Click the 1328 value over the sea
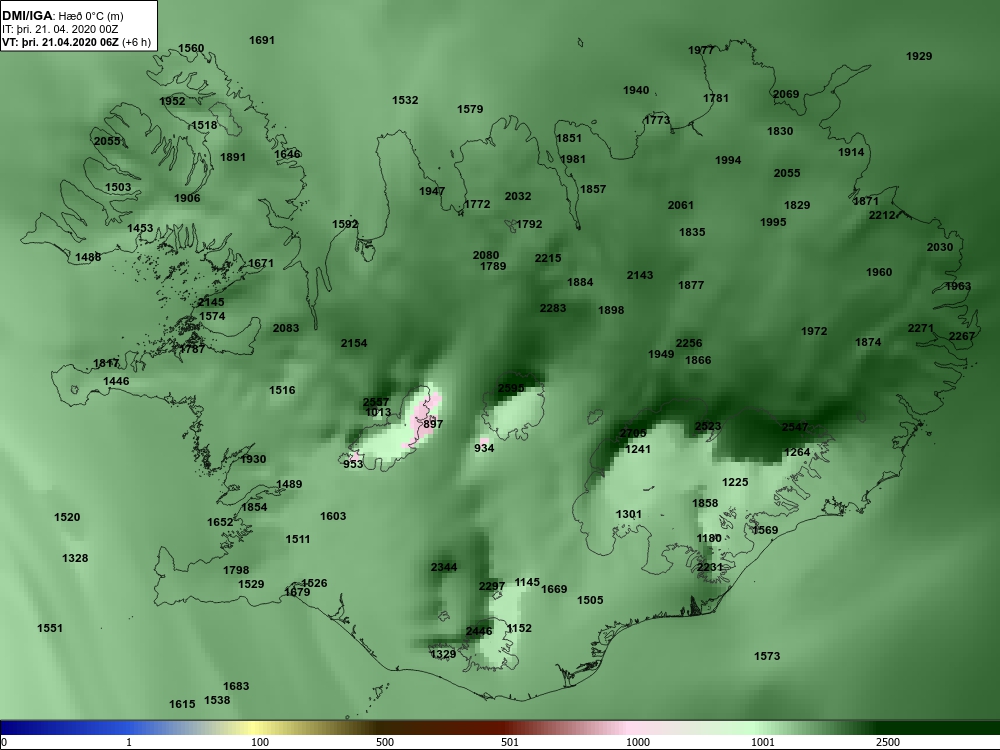This screenshot has width=1000, height=750. click(75, 558)
